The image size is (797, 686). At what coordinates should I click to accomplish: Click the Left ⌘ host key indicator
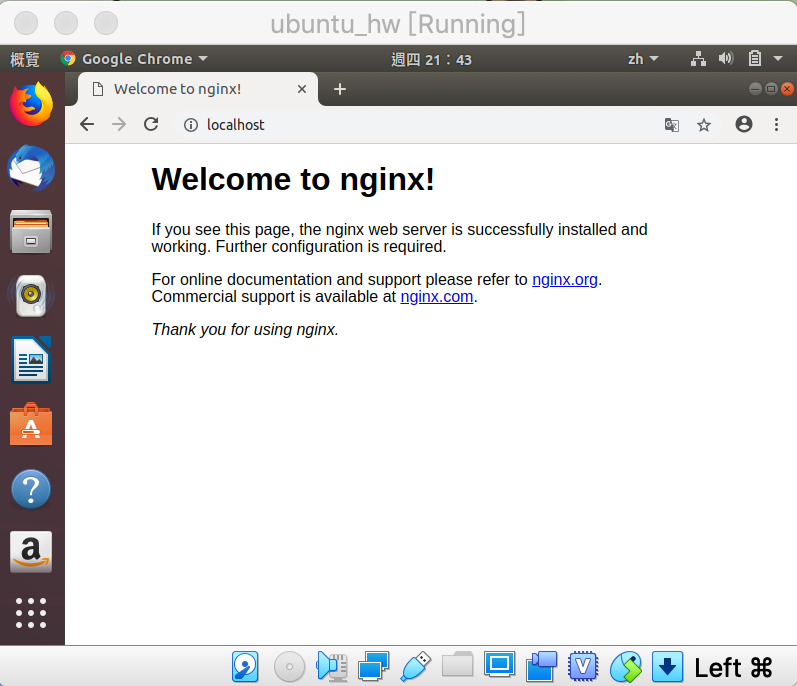click(x=733, y=667)
